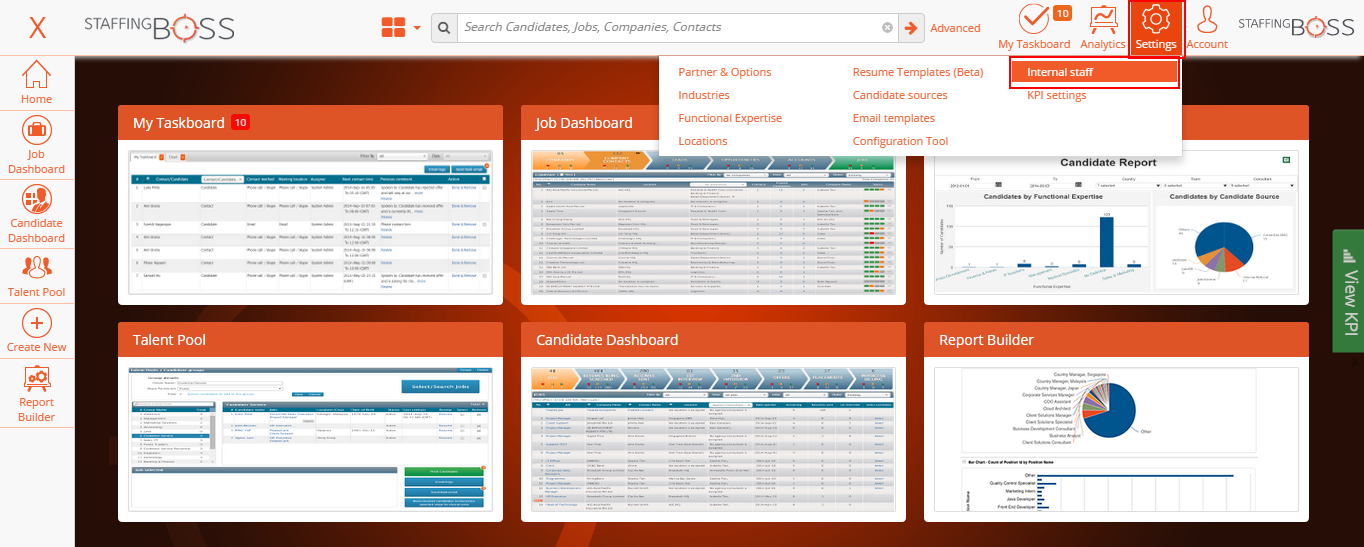The width and height of the screenshot is (1364, 547).
Task: Click the Talent Pool card header
Action: click(x=310, y=339)
